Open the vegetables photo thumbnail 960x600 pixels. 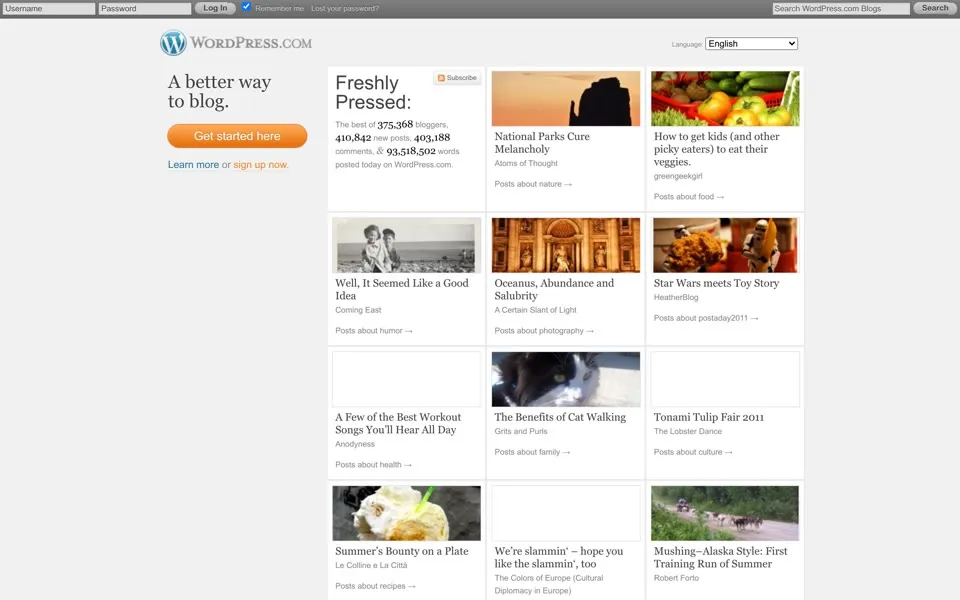[x=725, y=99]
